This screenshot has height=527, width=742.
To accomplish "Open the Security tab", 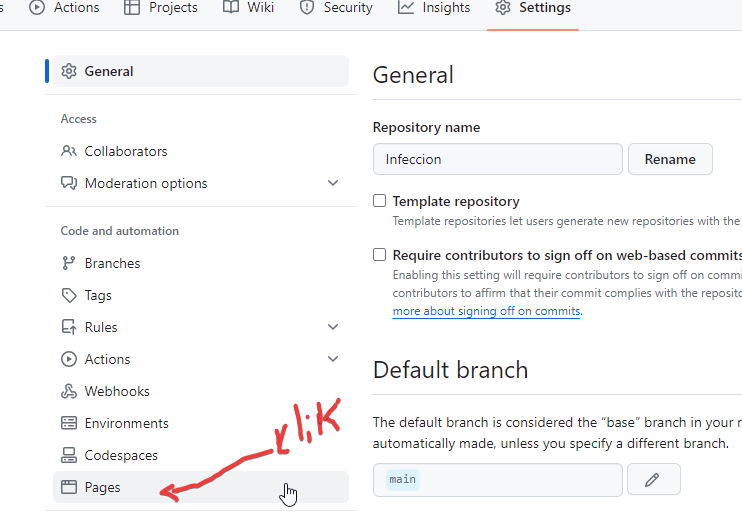I will 336,8.
